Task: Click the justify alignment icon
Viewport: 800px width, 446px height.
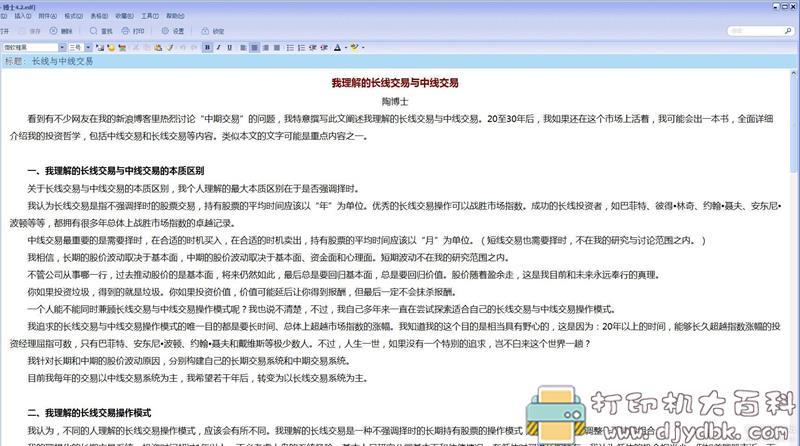Action: [277, 47]
